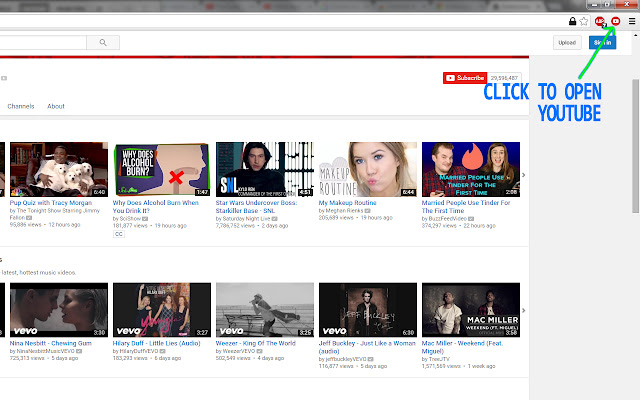Click next arrow on music videos row

[x=524, y=311]
